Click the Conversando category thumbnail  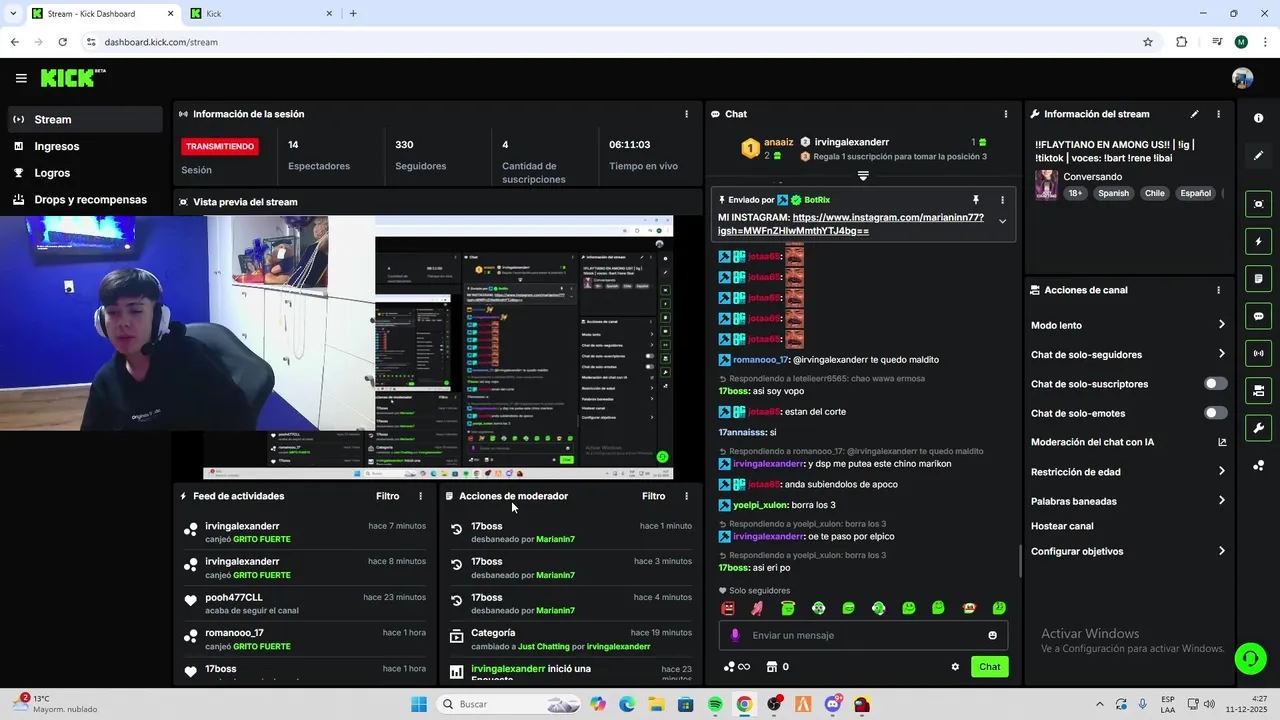coord(1046,185)
